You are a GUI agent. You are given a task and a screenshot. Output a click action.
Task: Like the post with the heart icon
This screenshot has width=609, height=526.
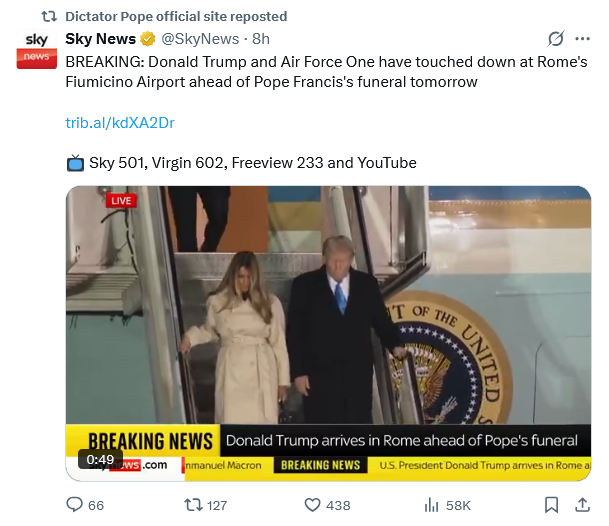coord(312,505)
